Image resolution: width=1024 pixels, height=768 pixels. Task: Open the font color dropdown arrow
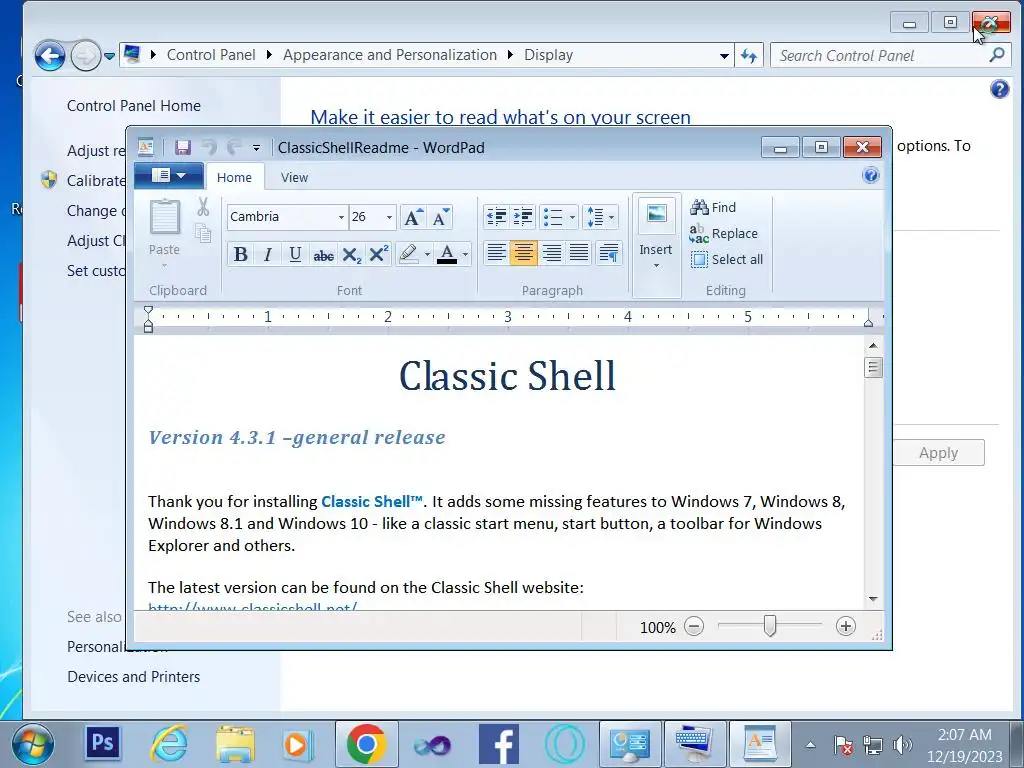pos(465,254)
